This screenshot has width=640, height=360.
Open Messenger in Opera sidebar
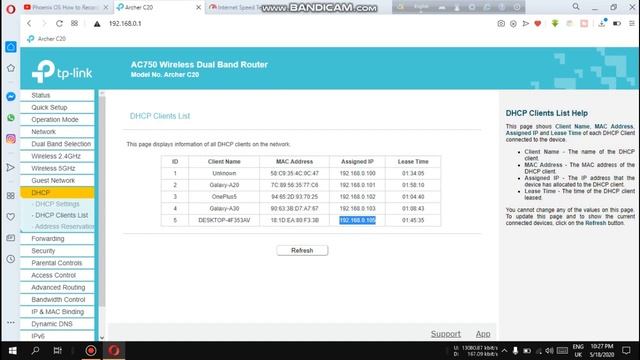point(11,96)
